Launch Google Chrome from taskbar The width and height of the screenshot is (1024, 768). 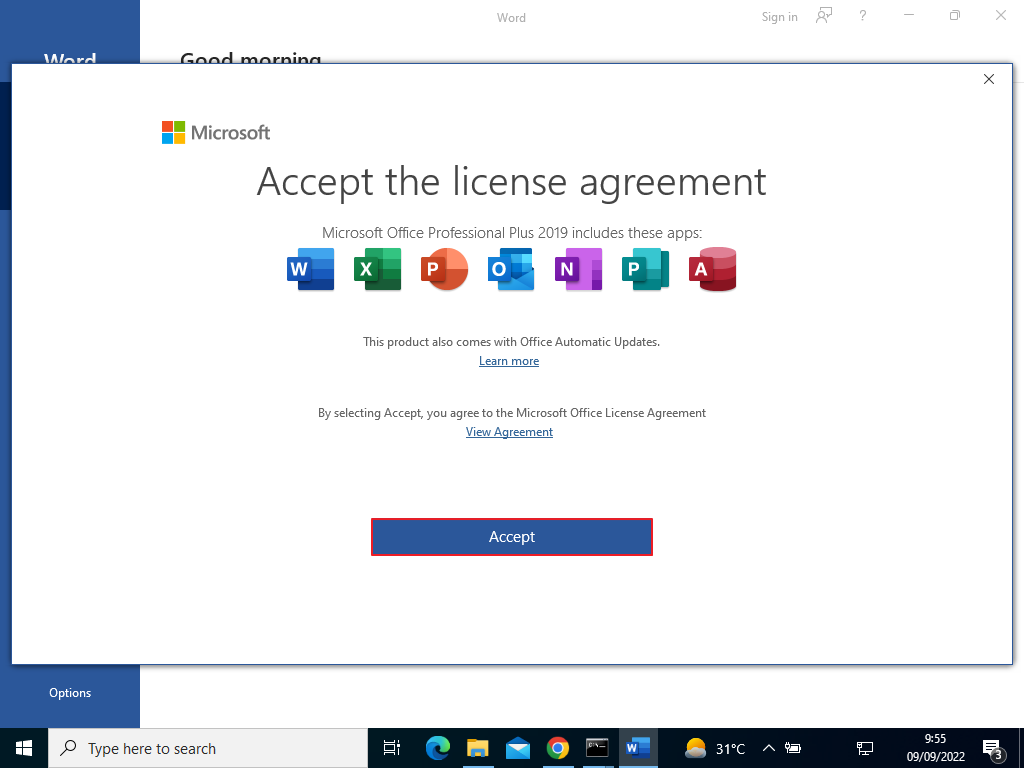558,748
